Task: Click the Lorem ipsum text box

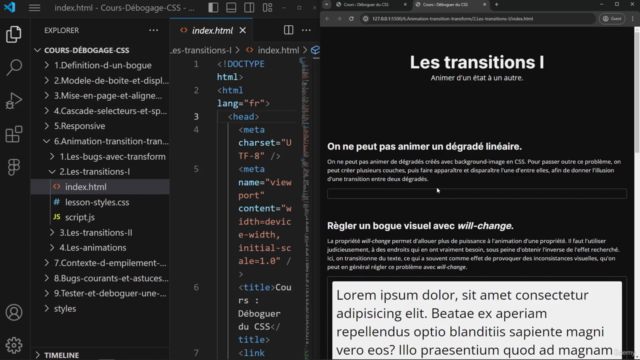Action: coord(477,320)
